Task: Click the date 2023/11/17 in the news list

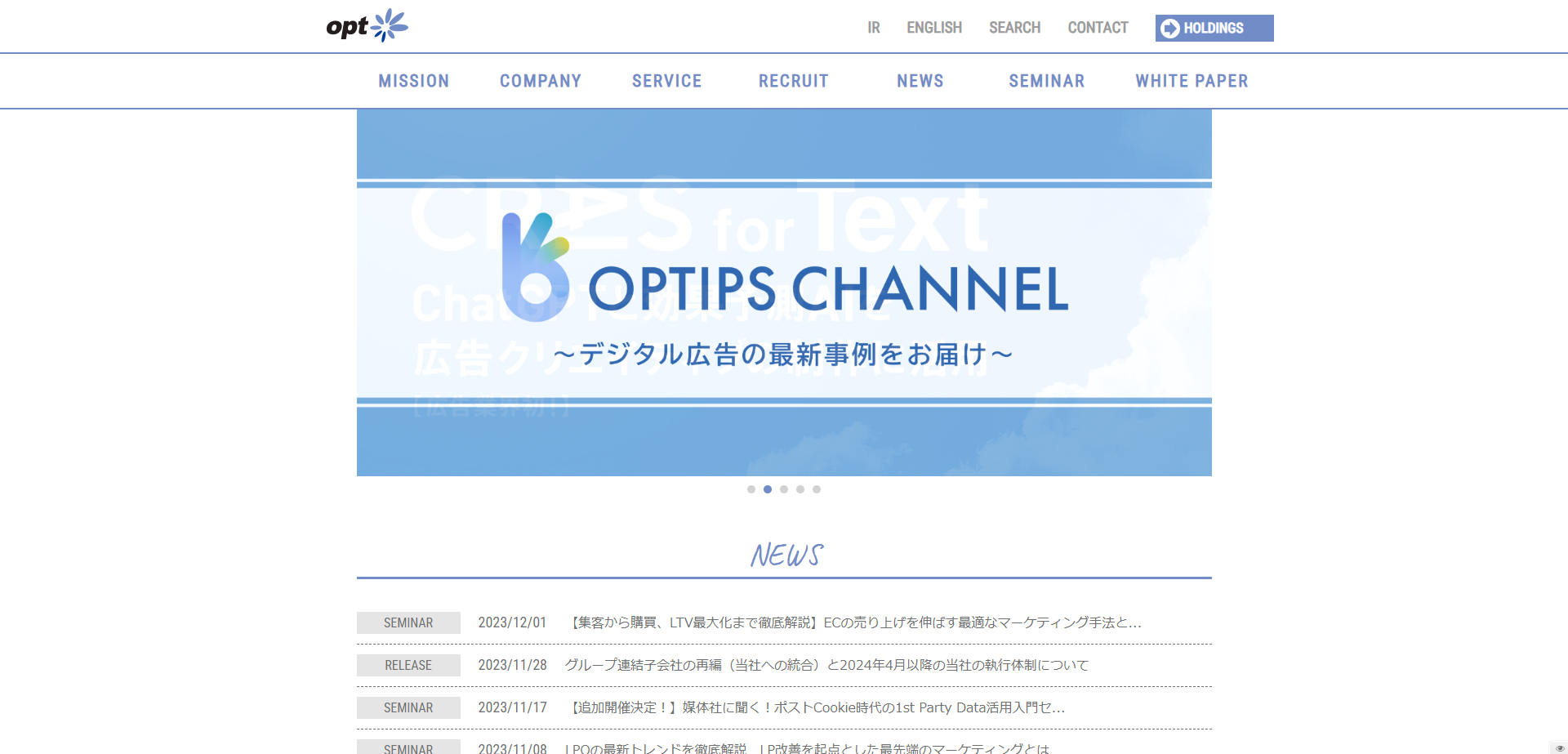Action: coord(512,707)
